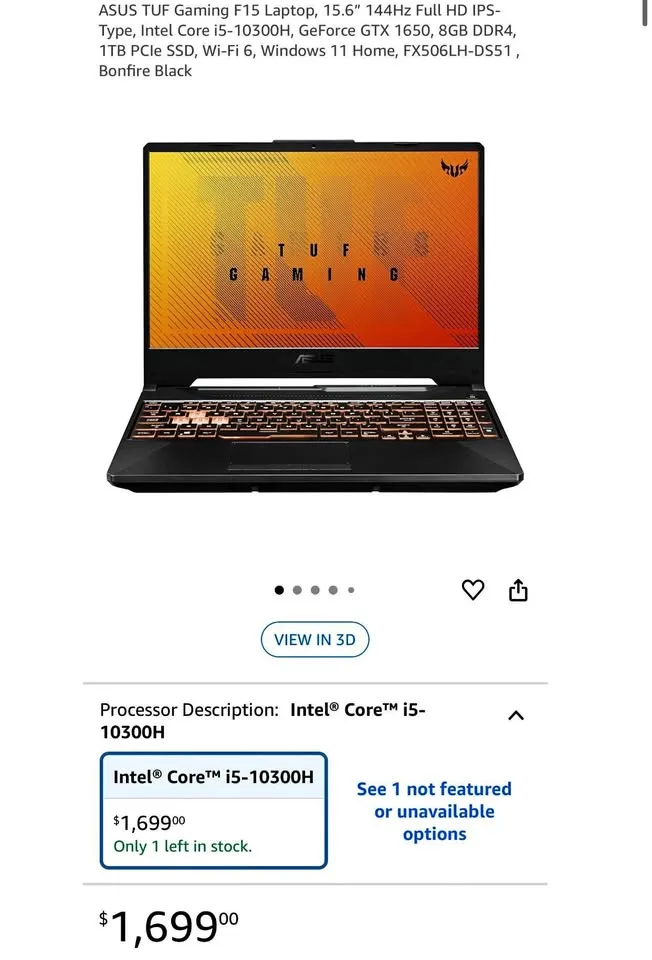The image size is (652, 960).
Task: Select the first image carousel dot
Action: [x=279, y=590]
